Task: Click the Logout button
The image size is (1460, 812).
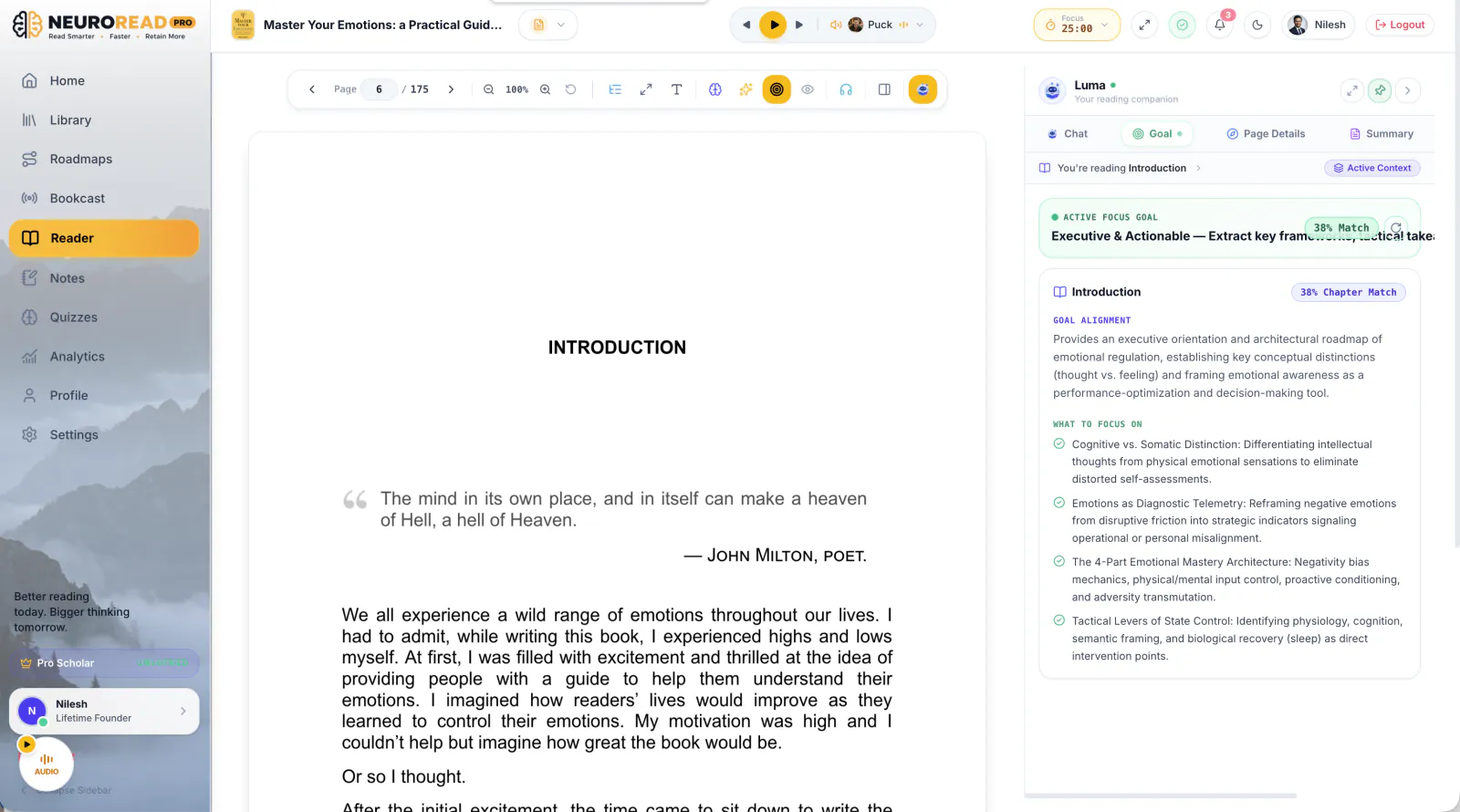Action: click(1400, 26)
